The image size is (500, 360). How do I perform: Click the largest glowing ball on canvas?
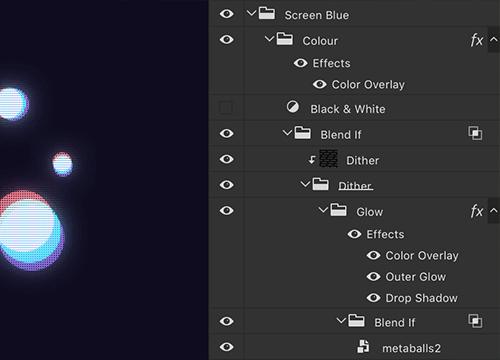pos(31,230)
